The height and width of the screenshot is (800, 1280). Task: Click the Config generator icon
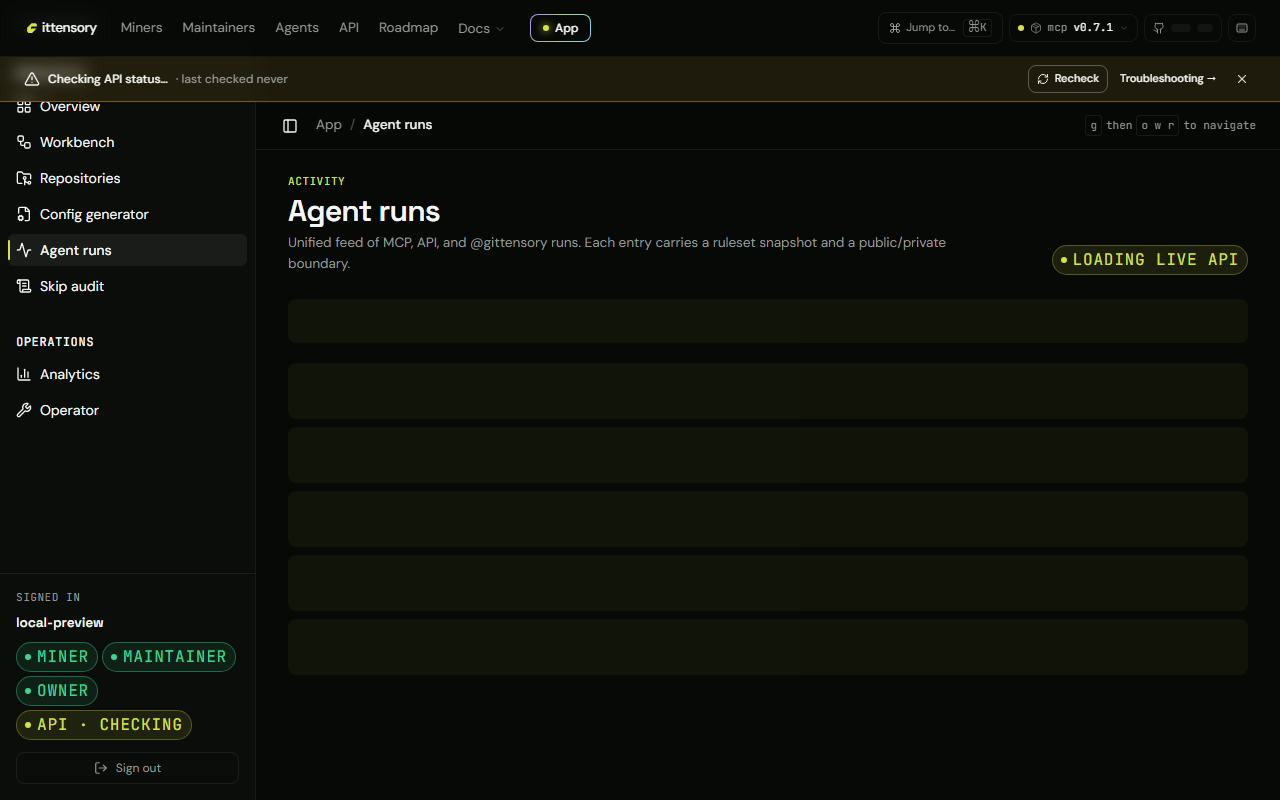(24, 214)
